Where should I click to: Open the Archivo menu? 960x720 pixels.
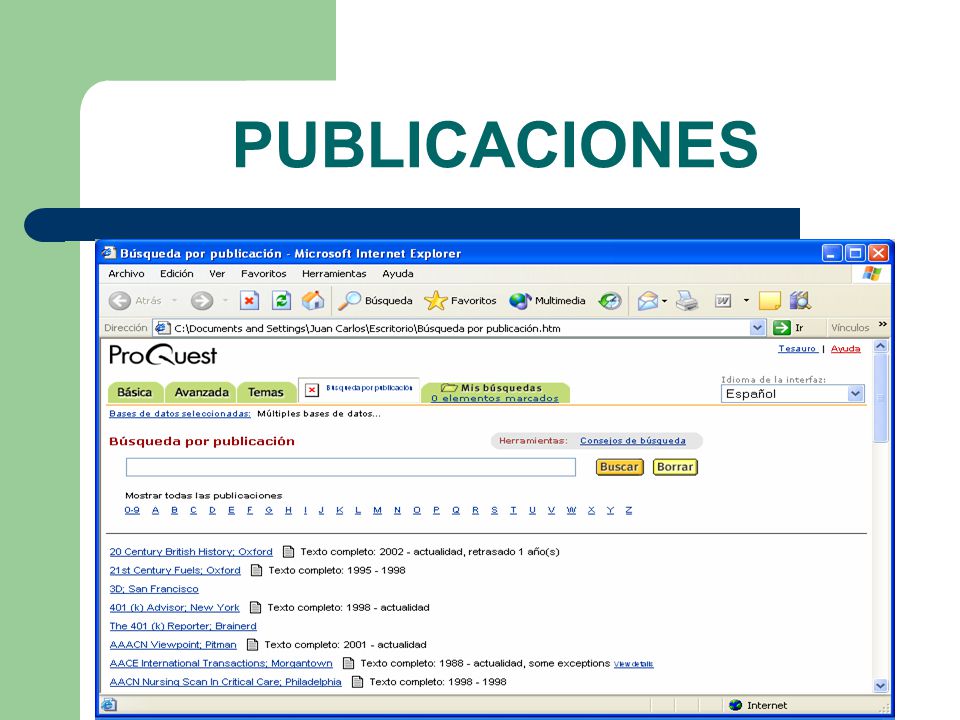click(126, 274)
